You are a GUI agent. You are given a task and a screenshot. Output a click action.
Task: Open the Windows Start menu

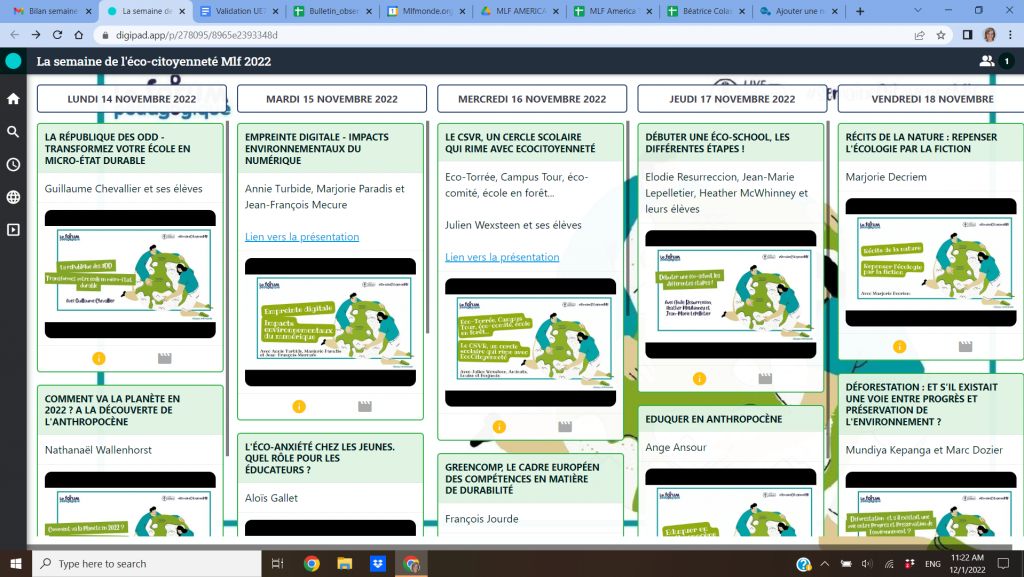[x=16, y=564]
